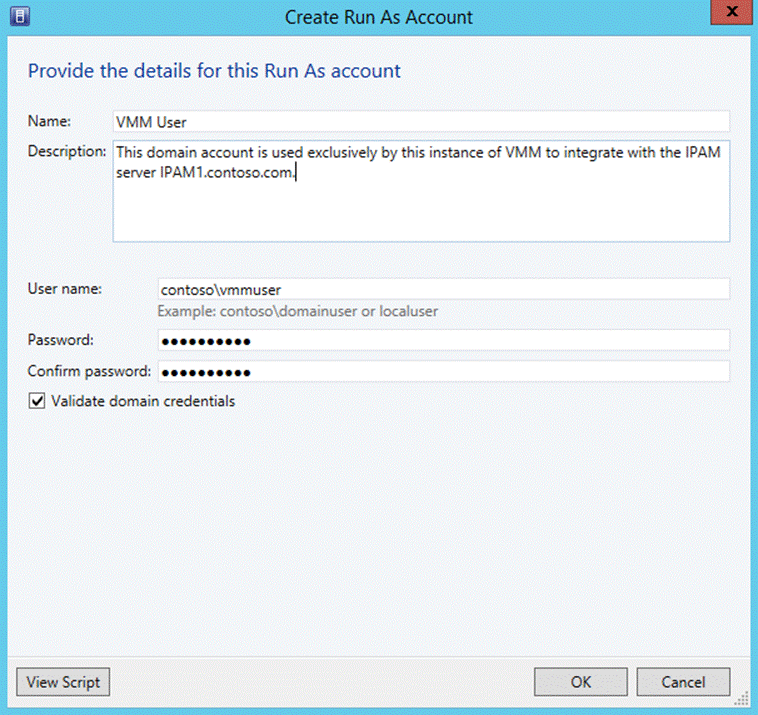Click the 'Provide the details' heading
Screen dimensions: 758x715
214,71
